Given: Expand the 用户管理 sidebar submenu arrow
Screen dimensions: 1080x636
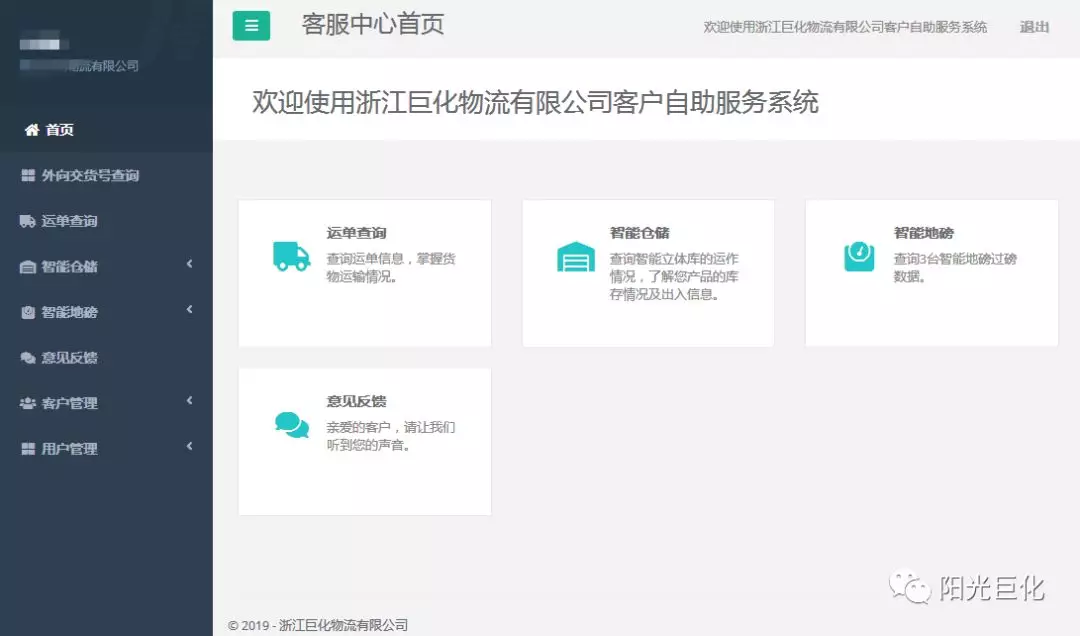Looking at the screenshot, I should click(x=190, y=447).
